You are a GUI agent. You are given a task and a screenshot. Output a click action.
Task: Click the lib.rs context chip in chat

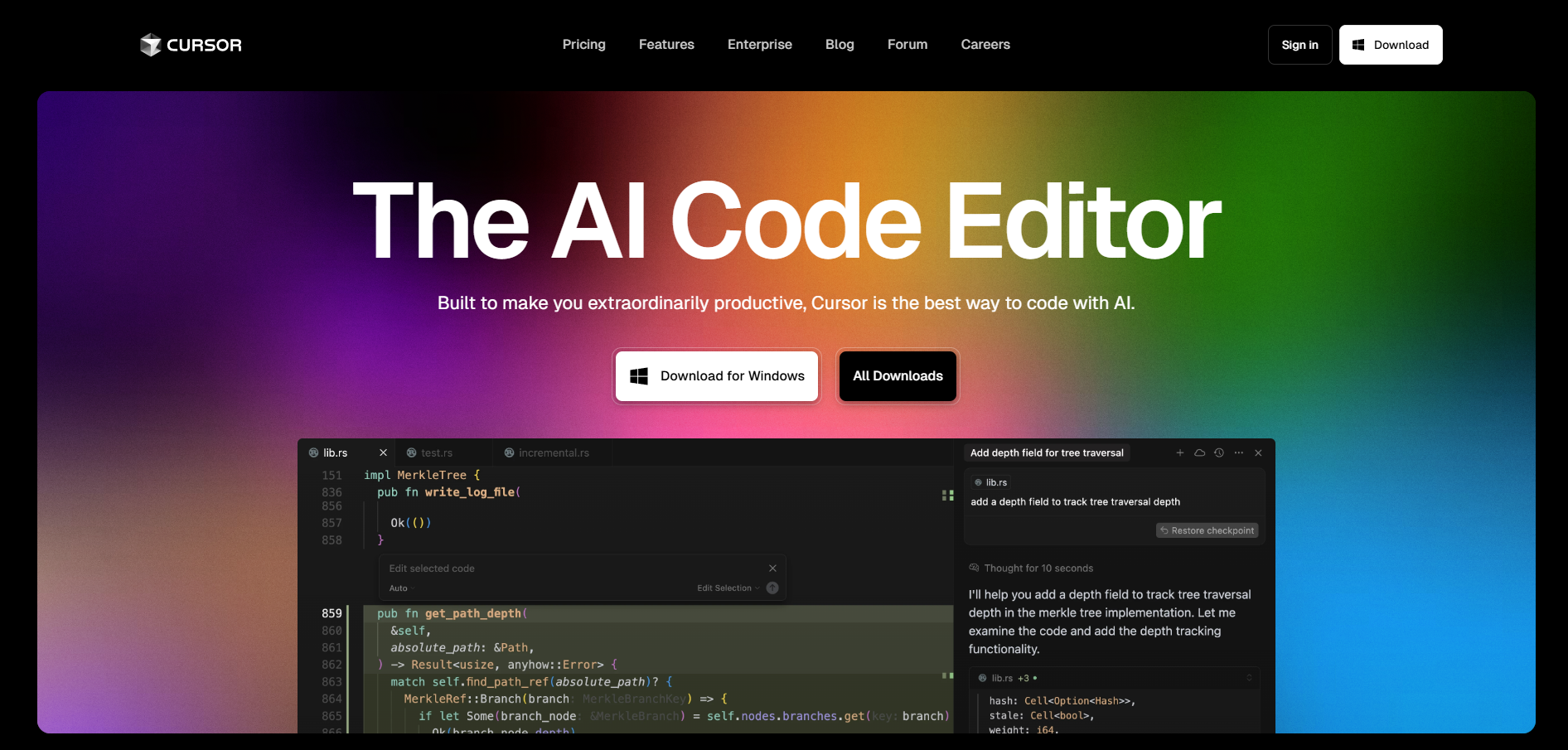pyautogui.click(x=991, y=482)
